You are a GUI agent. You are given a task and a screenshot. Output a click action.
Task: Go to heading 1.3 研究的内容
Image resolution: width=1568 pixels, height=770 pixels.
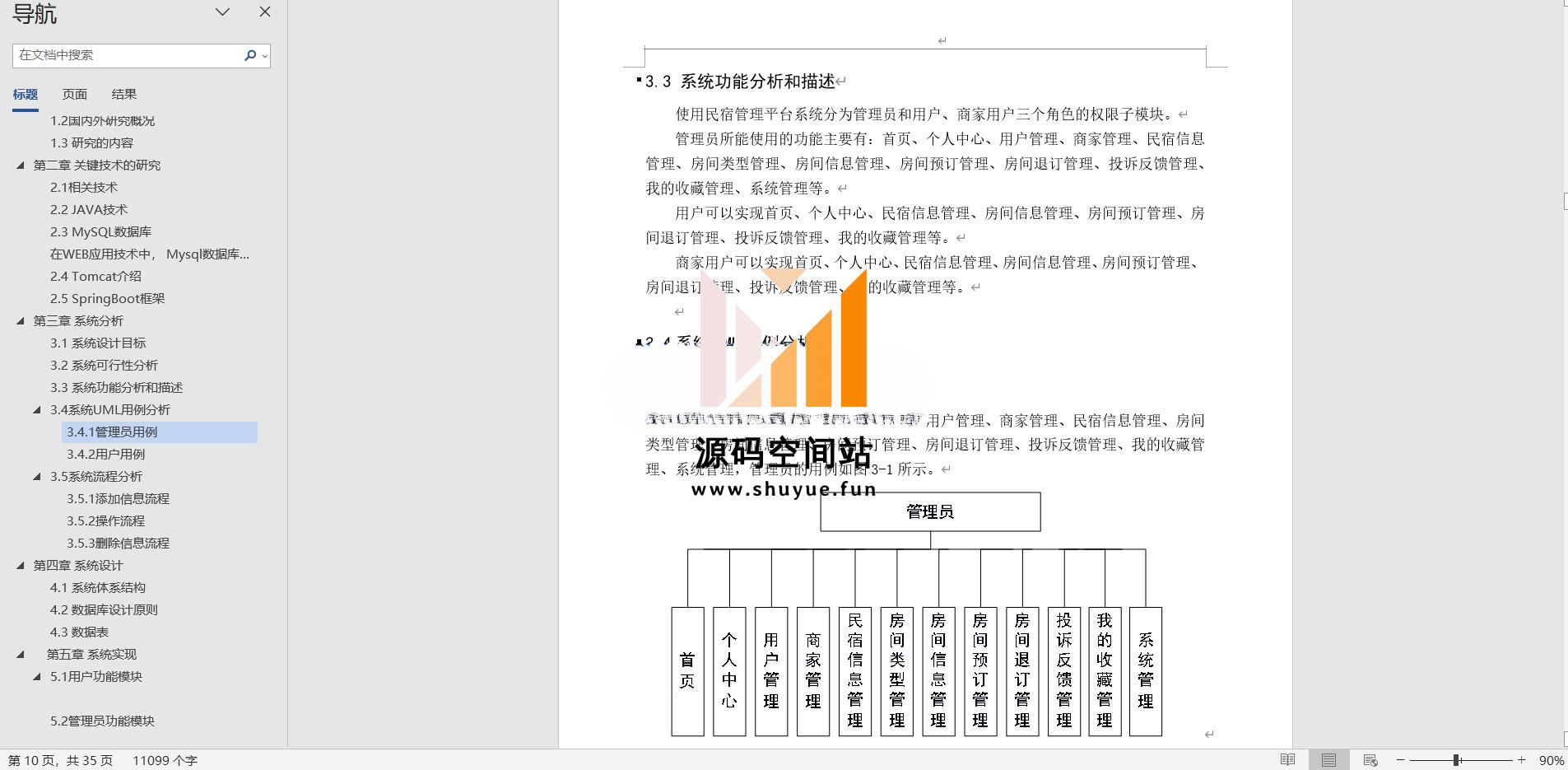91,142
